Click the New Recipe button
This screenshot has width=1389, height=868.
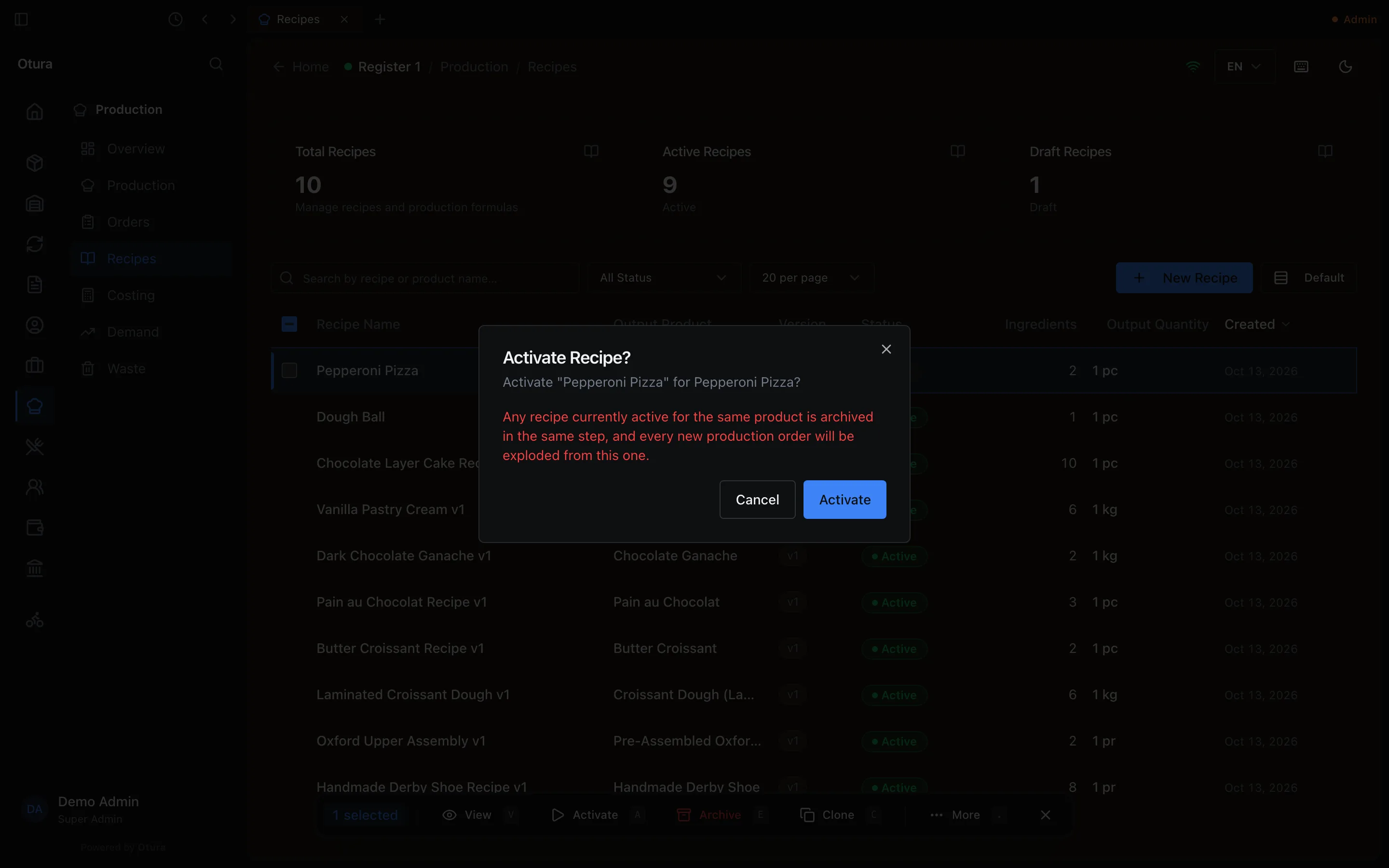(1184, 278)
